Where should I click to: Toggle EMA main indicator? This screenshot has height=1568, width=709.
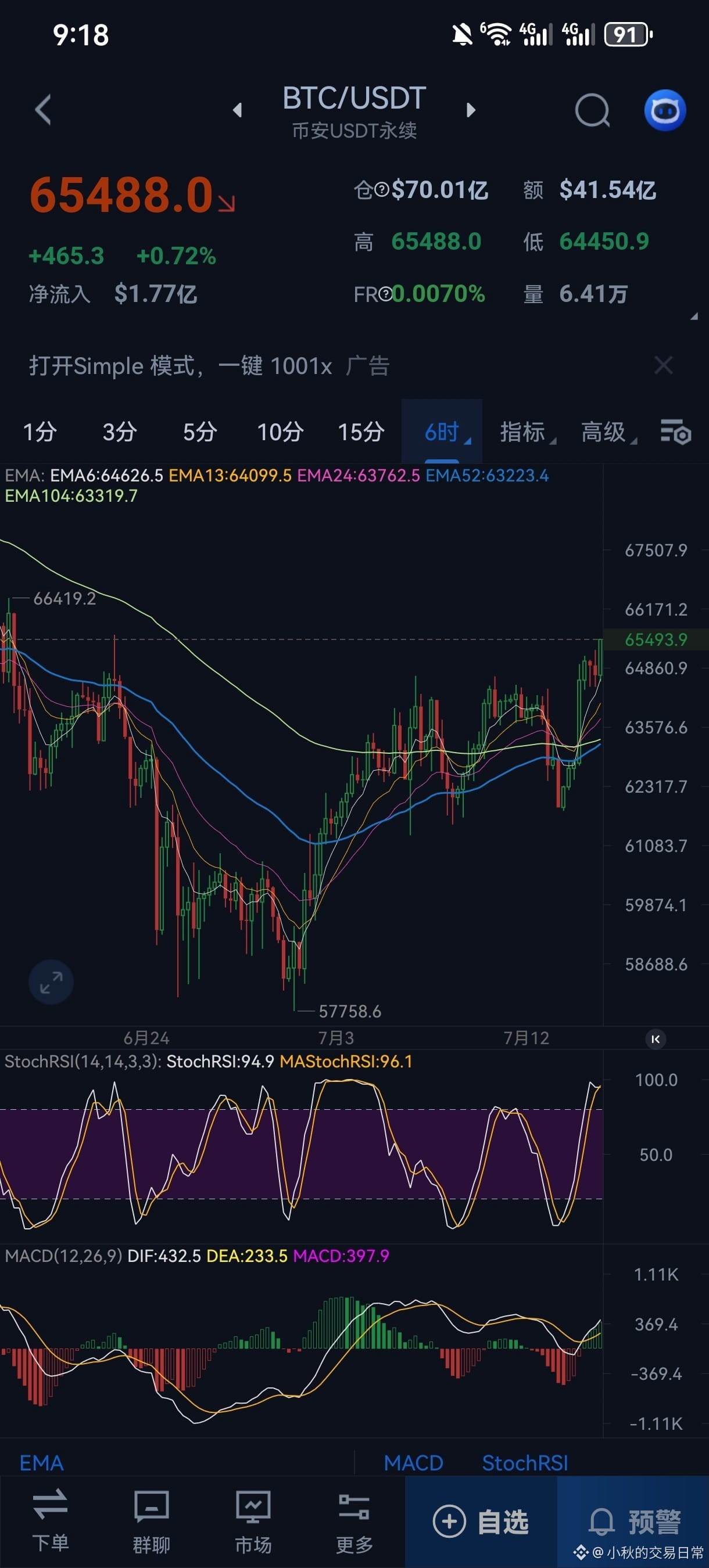pos(41,1463)
